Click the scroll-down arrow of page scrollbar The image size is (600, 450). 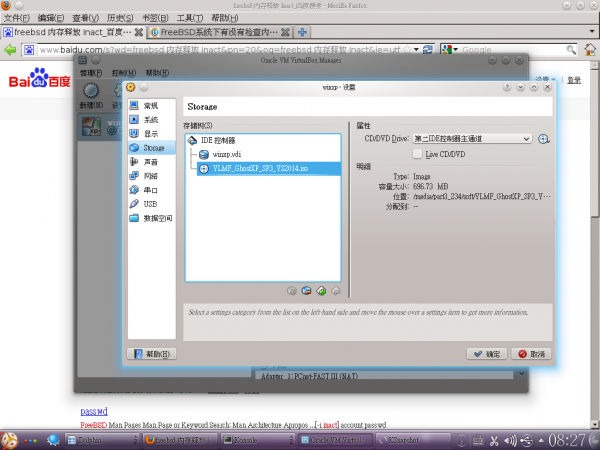click(x=594, y=424)
